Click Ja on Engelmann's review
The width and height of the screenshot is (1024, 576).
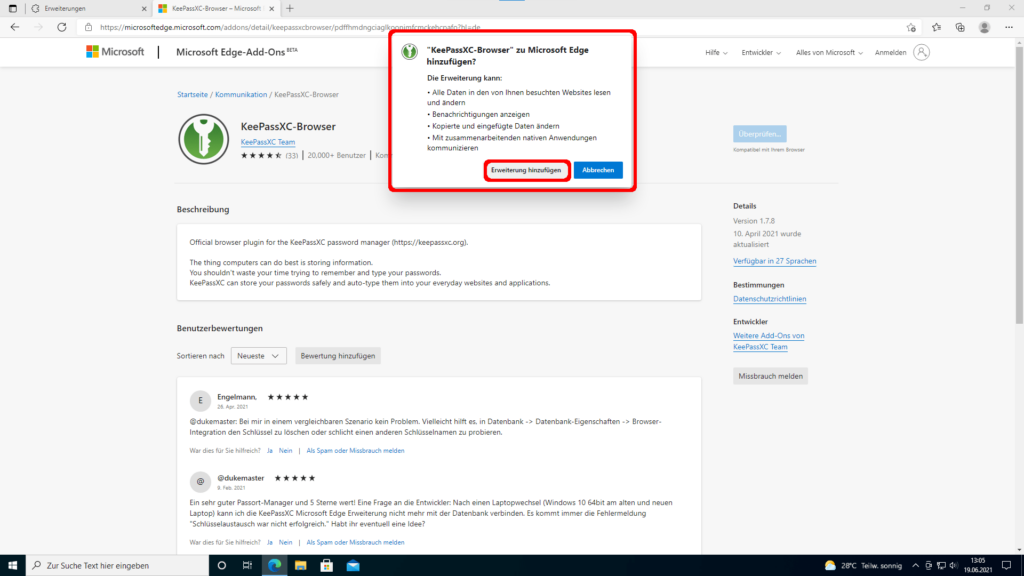270,451
